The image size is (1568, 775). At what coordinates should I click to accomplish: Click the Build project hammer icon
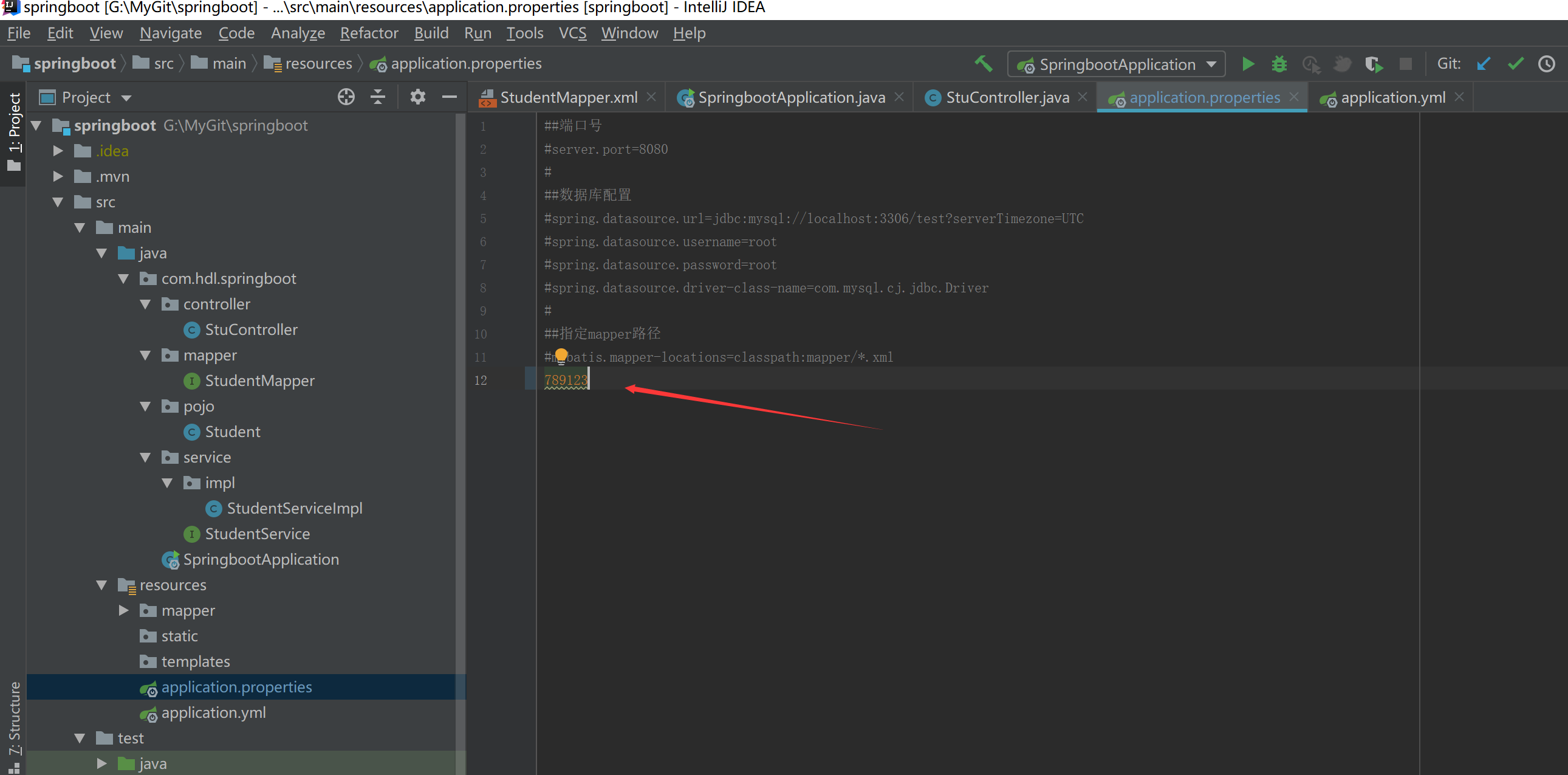pos(983,64)
